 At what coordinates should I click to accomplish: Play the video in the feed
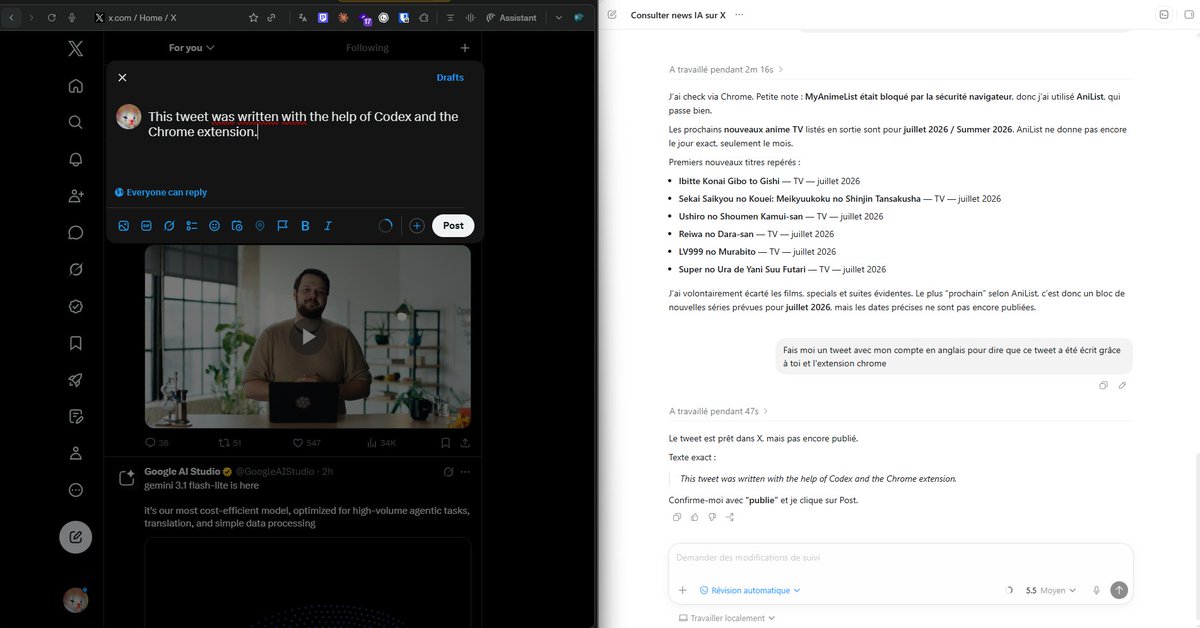308,337
